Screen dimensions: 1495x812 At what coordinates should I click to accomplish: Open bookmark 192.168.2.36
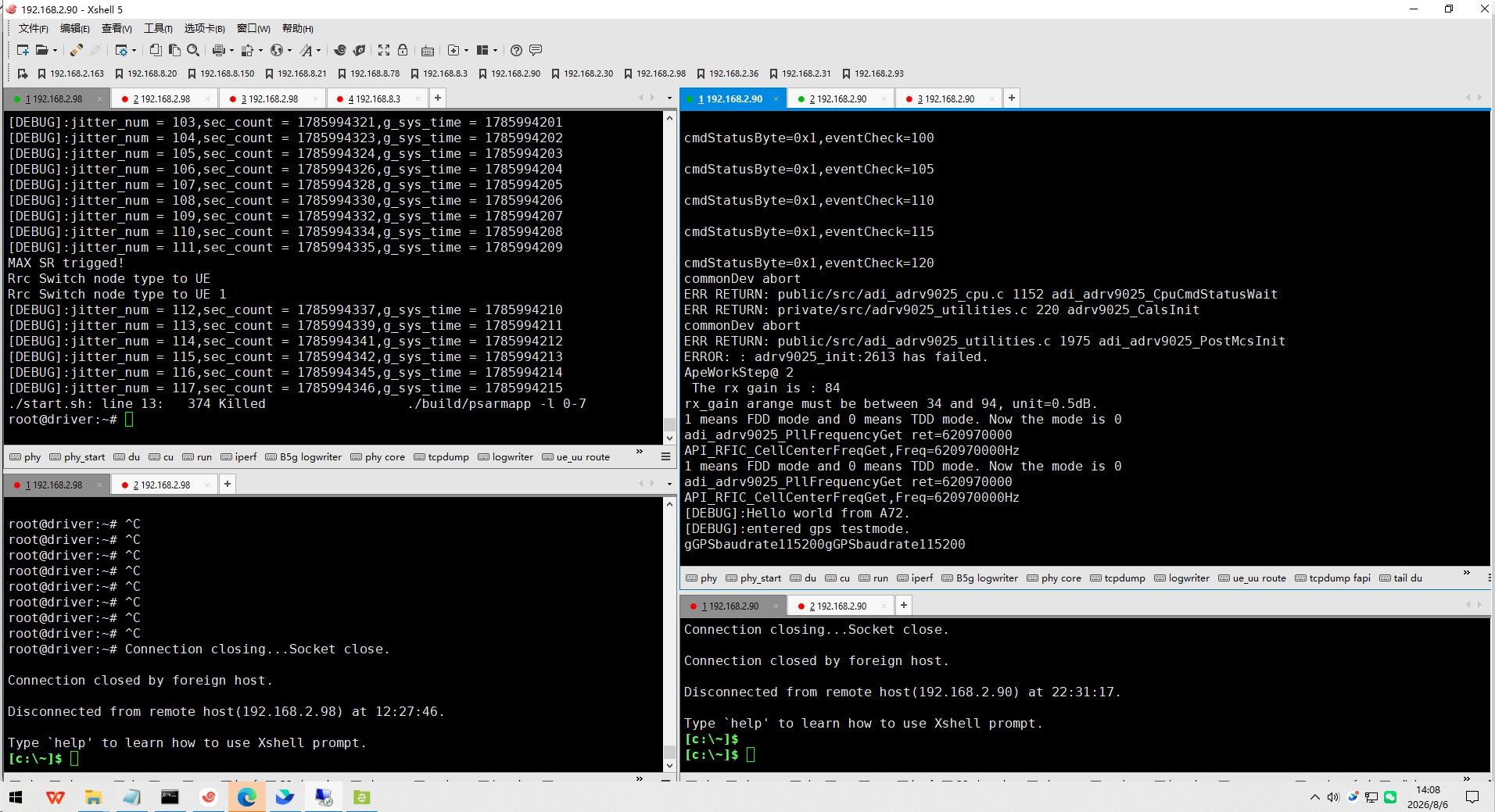coord(728,73)
